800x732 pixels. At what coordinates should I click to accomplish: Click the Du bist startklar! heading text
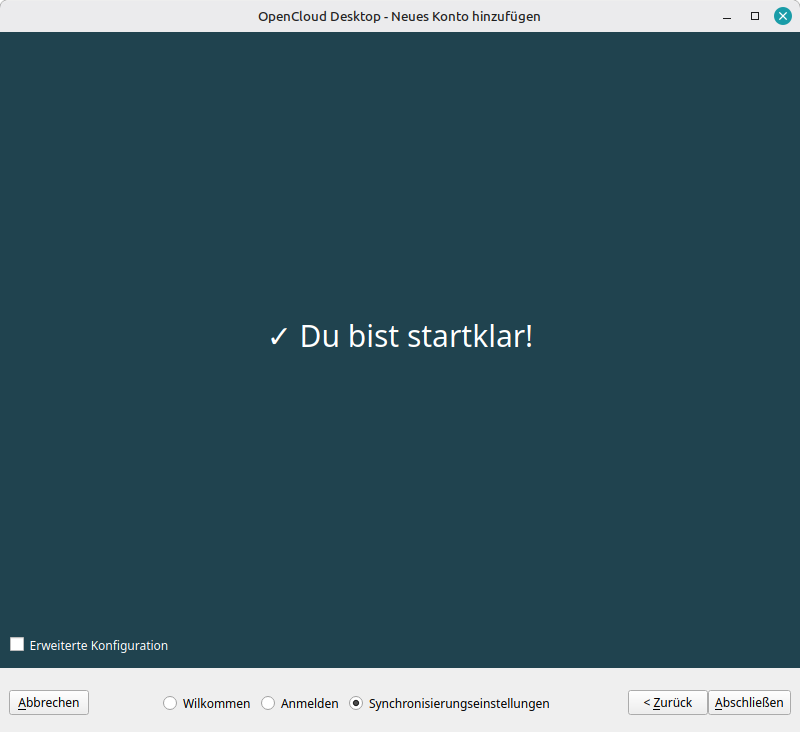(x=416, y=337)
